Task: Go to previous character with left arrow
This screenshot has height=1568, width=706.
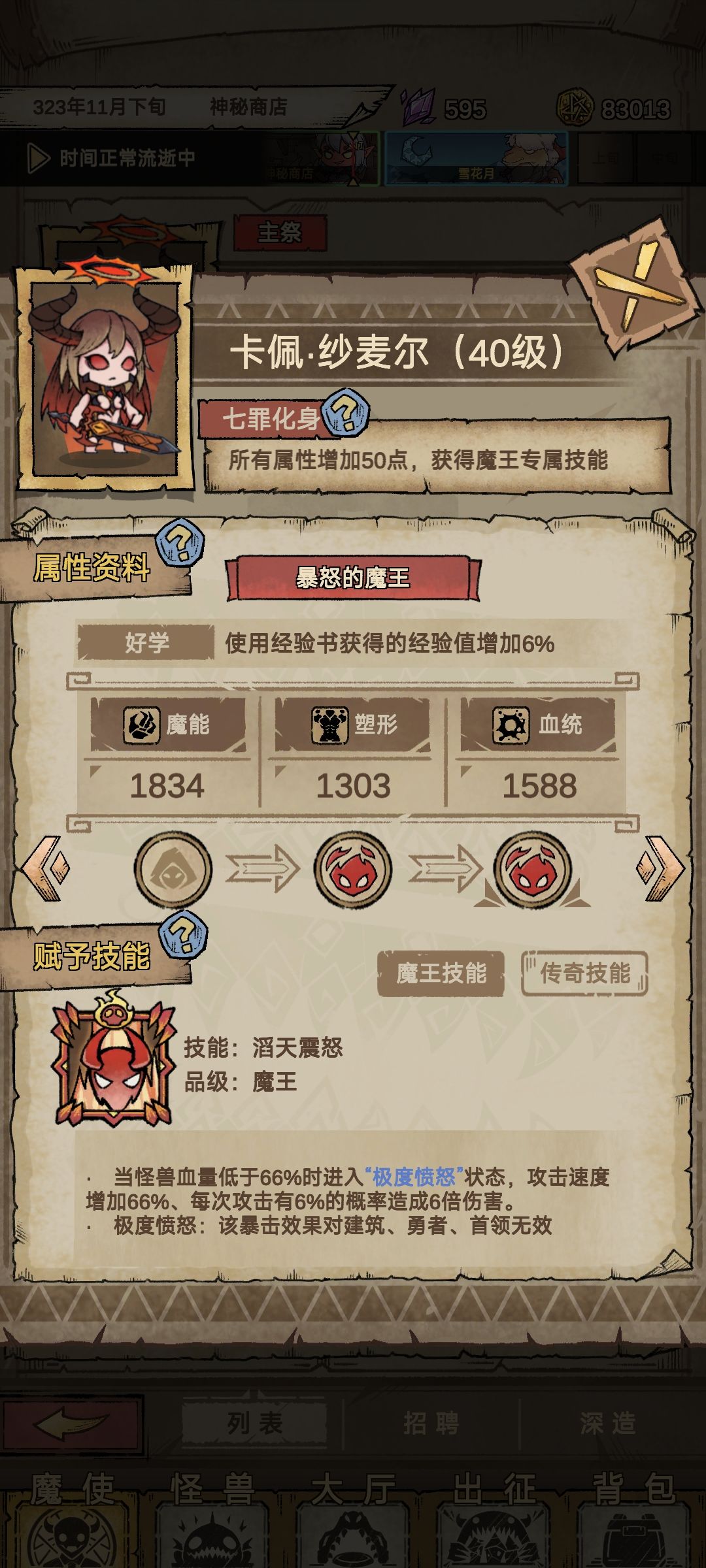Action: [x=46, y=869]
